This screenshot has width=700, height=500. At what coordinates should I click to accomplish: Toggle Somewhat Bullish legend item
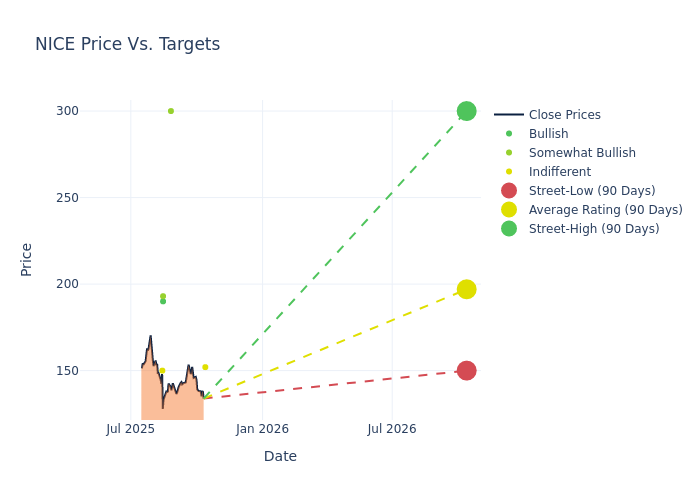582,153
